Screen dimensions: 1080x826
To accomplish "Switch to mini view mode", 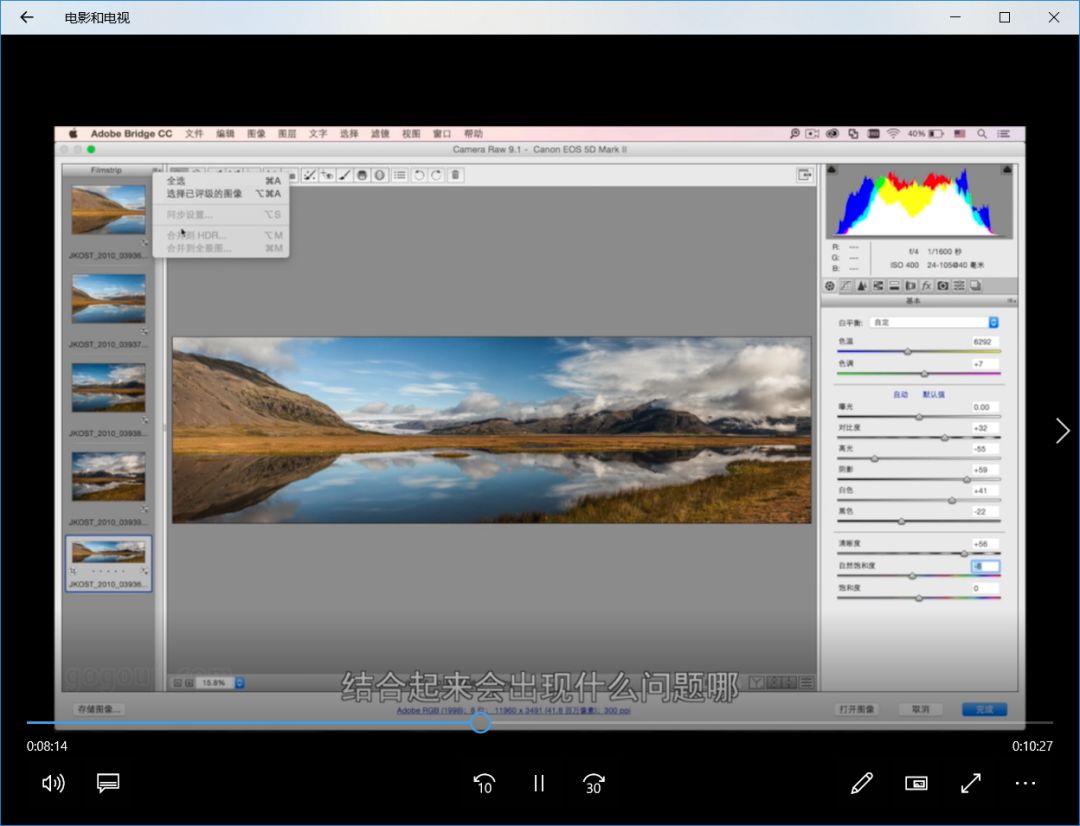I will (916, 783).
